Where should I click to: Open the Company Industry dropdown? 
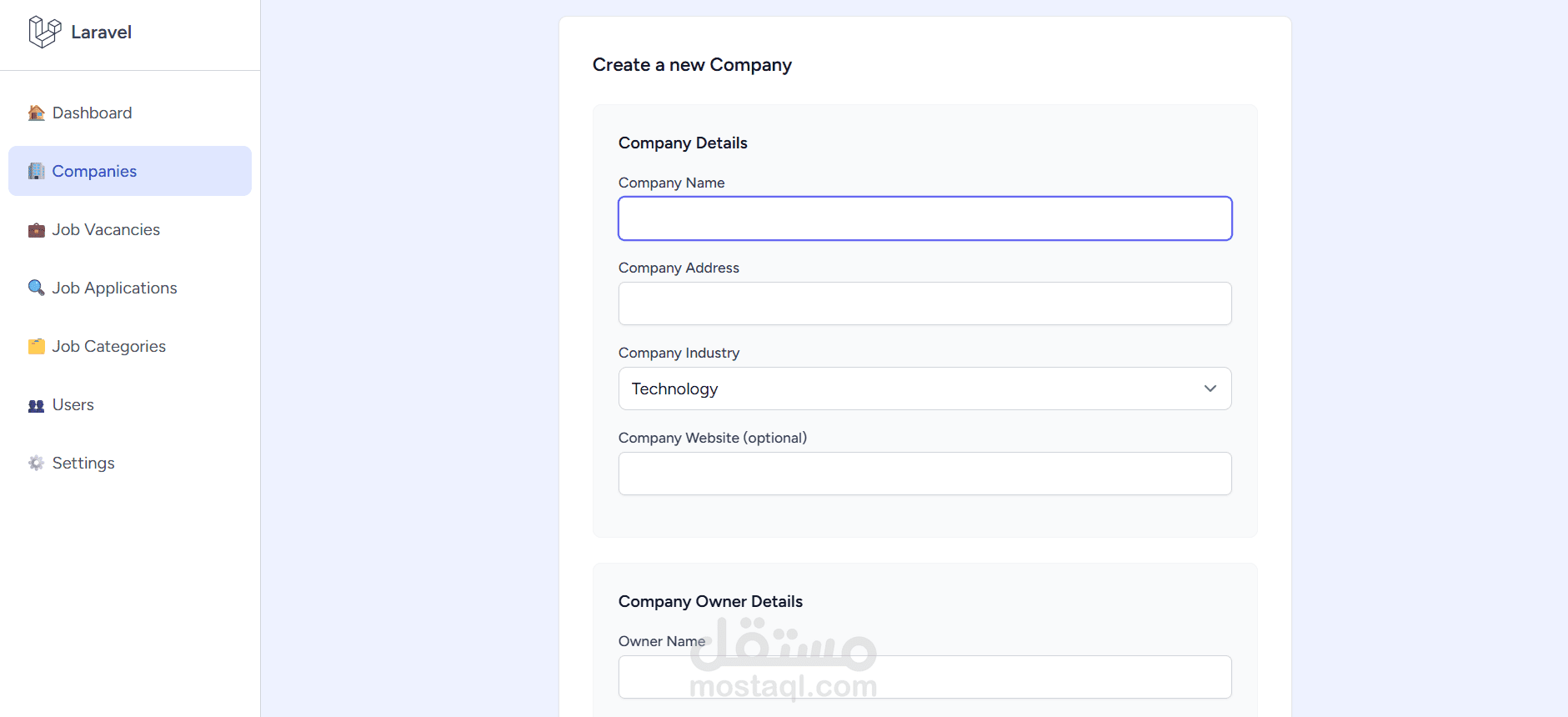tap(924, 389)
